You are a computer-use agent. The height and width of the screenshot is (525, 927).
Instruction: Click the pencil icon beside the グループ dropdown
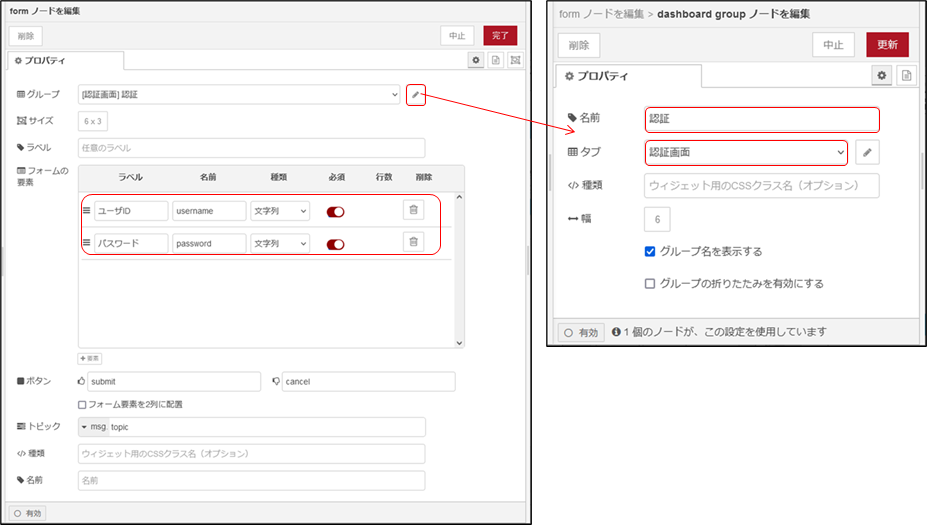coord(416,94)
